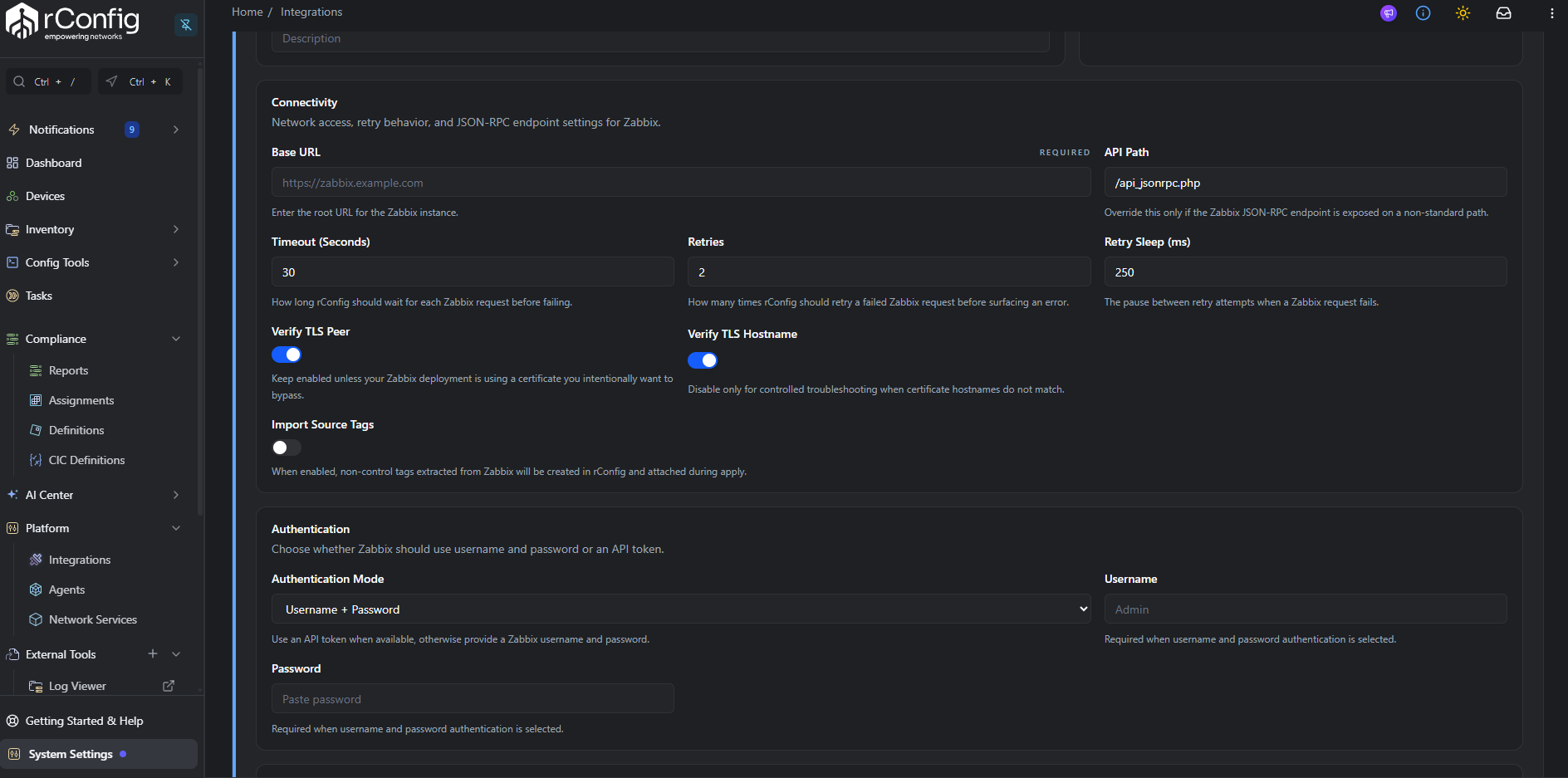Click the rConfig logo
1568x778 pixels.
(73, 22)
